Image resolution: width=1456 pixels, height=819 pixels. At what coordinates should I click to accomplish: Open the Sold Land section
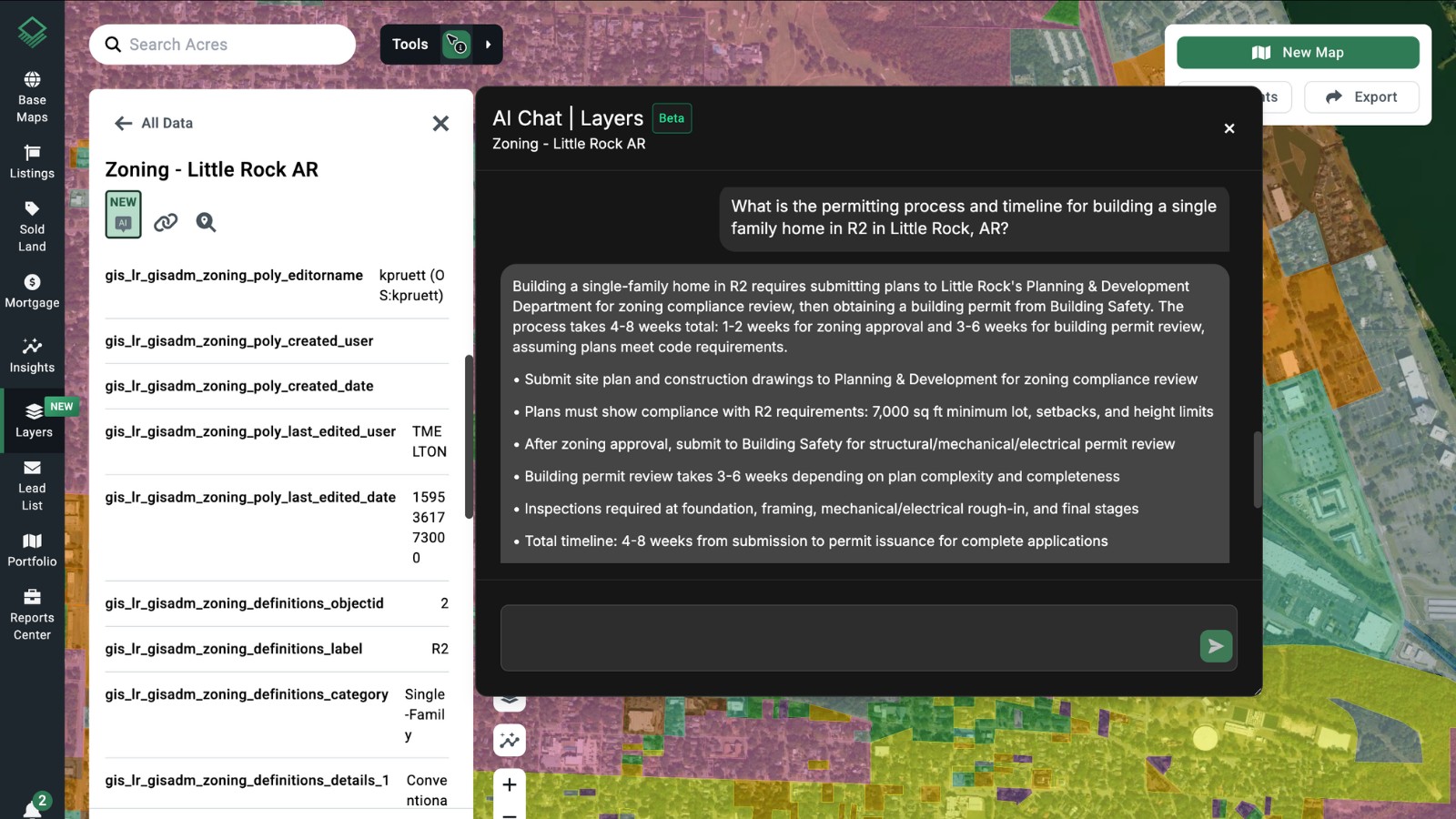pyautogui.click(x=32, y=226)
